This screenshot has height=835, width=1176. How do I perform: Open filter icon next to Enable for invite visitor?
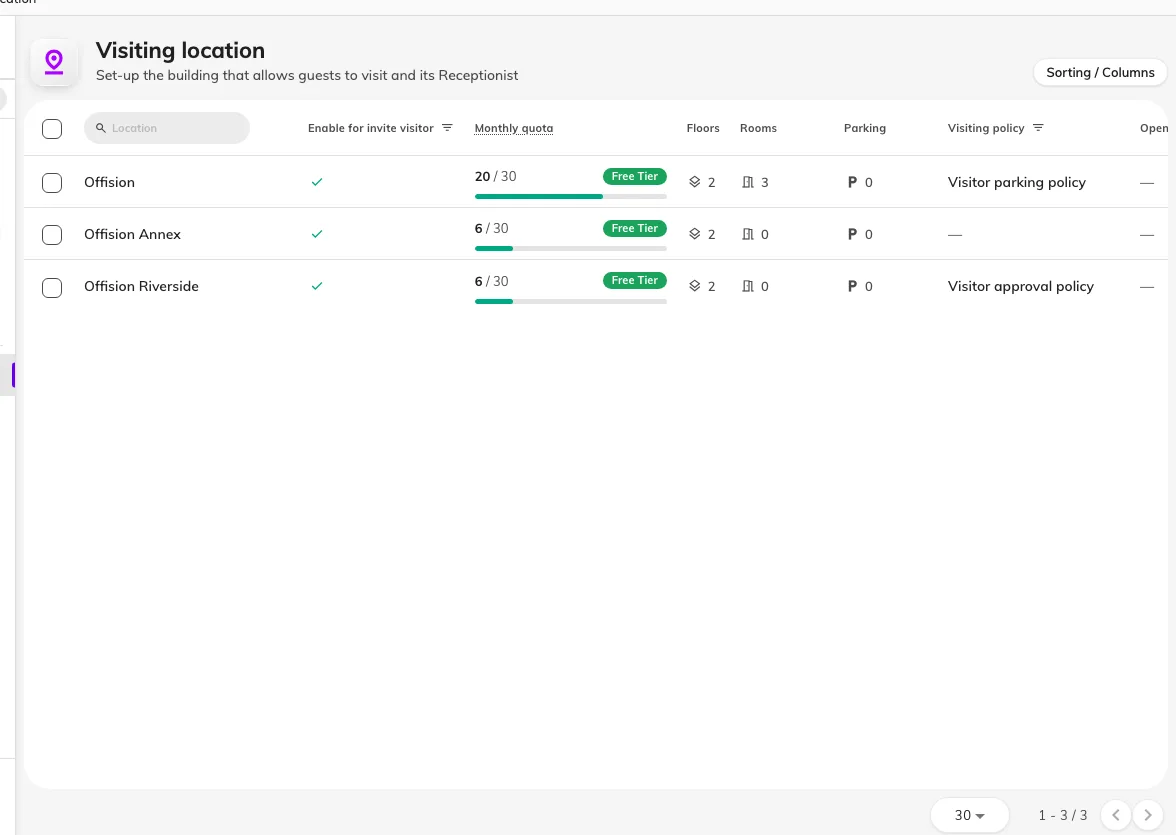(447, 128)
